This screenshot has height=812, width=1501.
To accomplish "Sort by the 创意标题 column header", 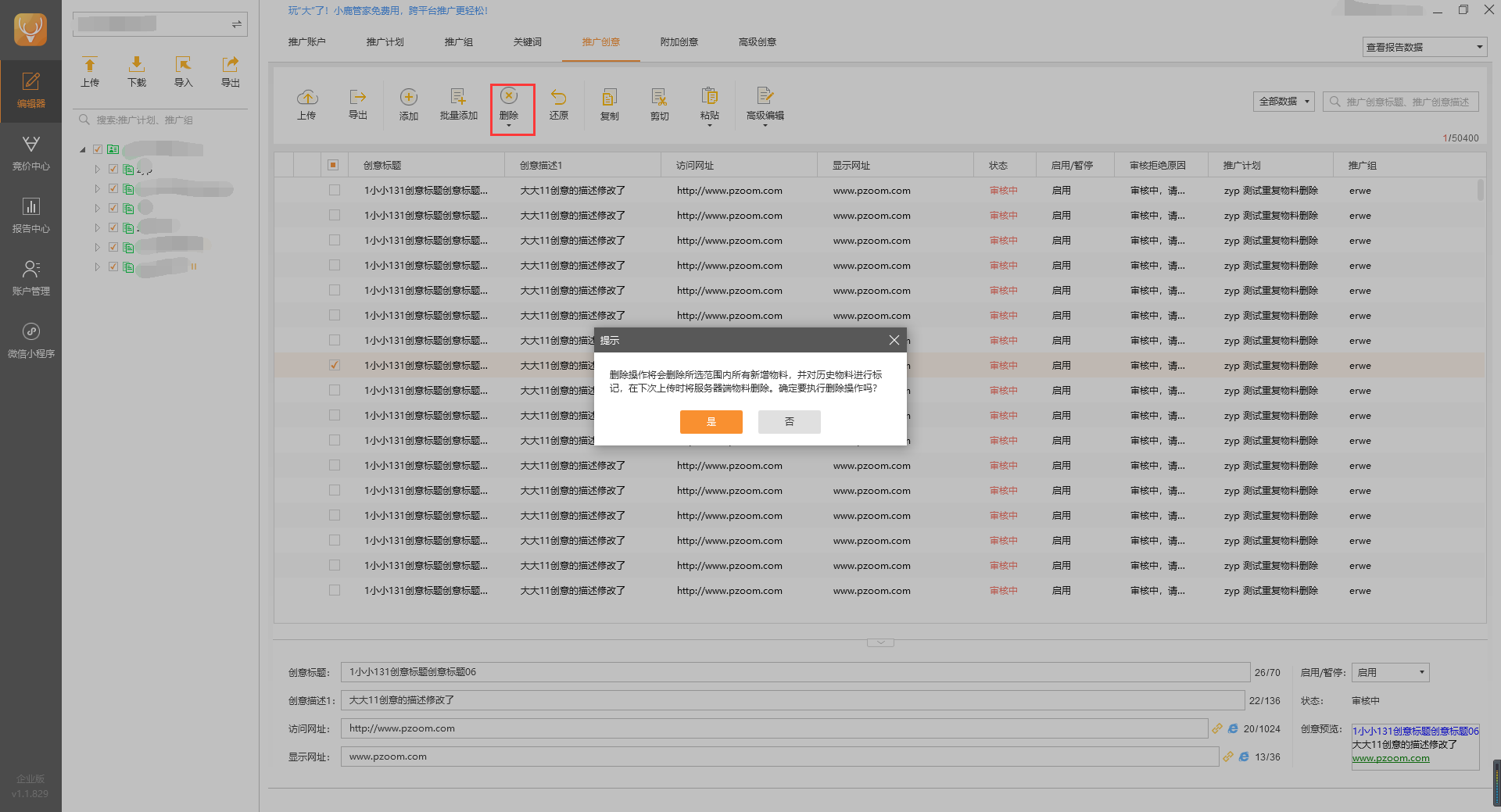I will [x=426, y=165].
